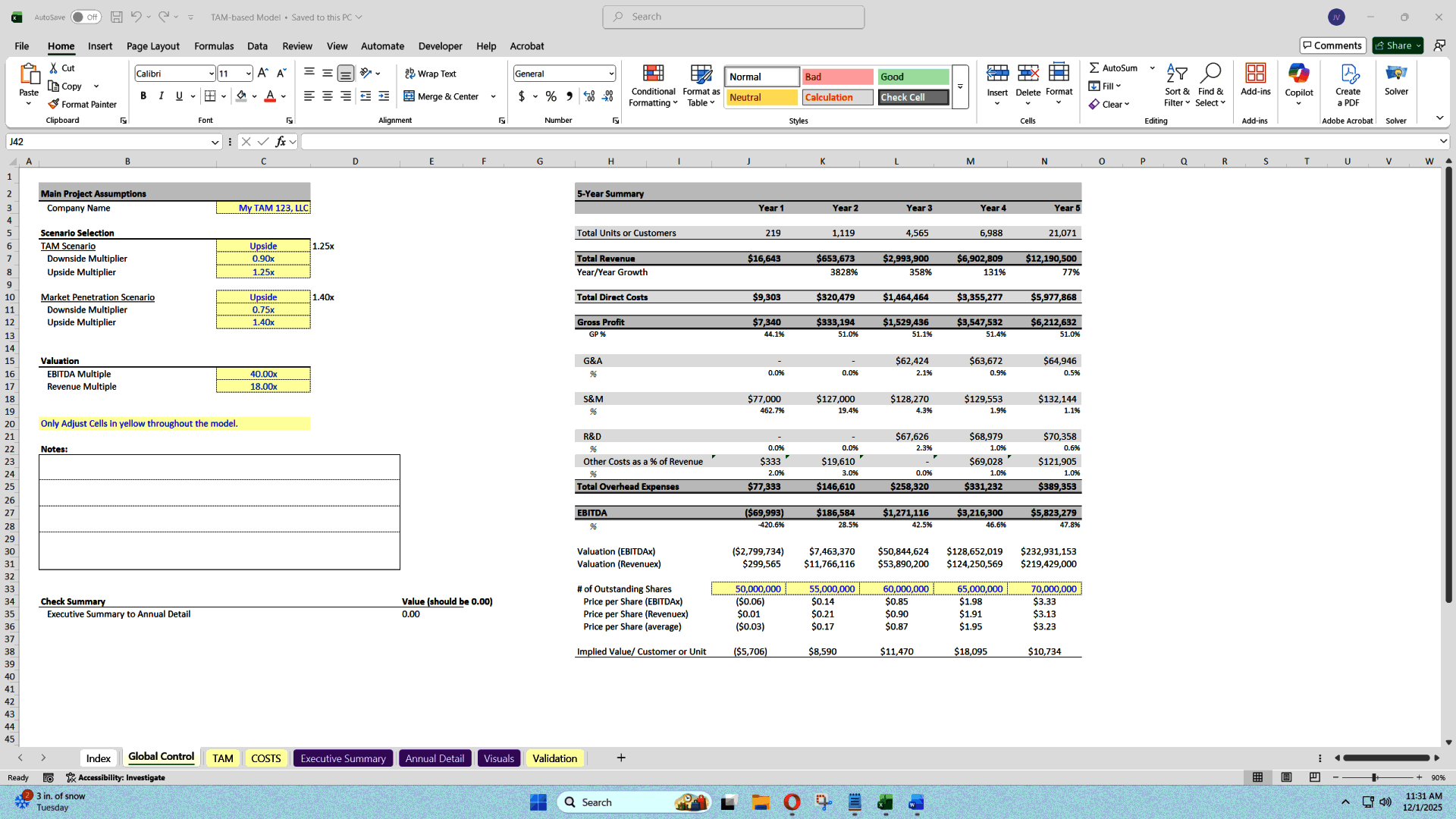Screen dimensions: 1456x819
Task: Toggle bold formatting
Action: [143, 96]
